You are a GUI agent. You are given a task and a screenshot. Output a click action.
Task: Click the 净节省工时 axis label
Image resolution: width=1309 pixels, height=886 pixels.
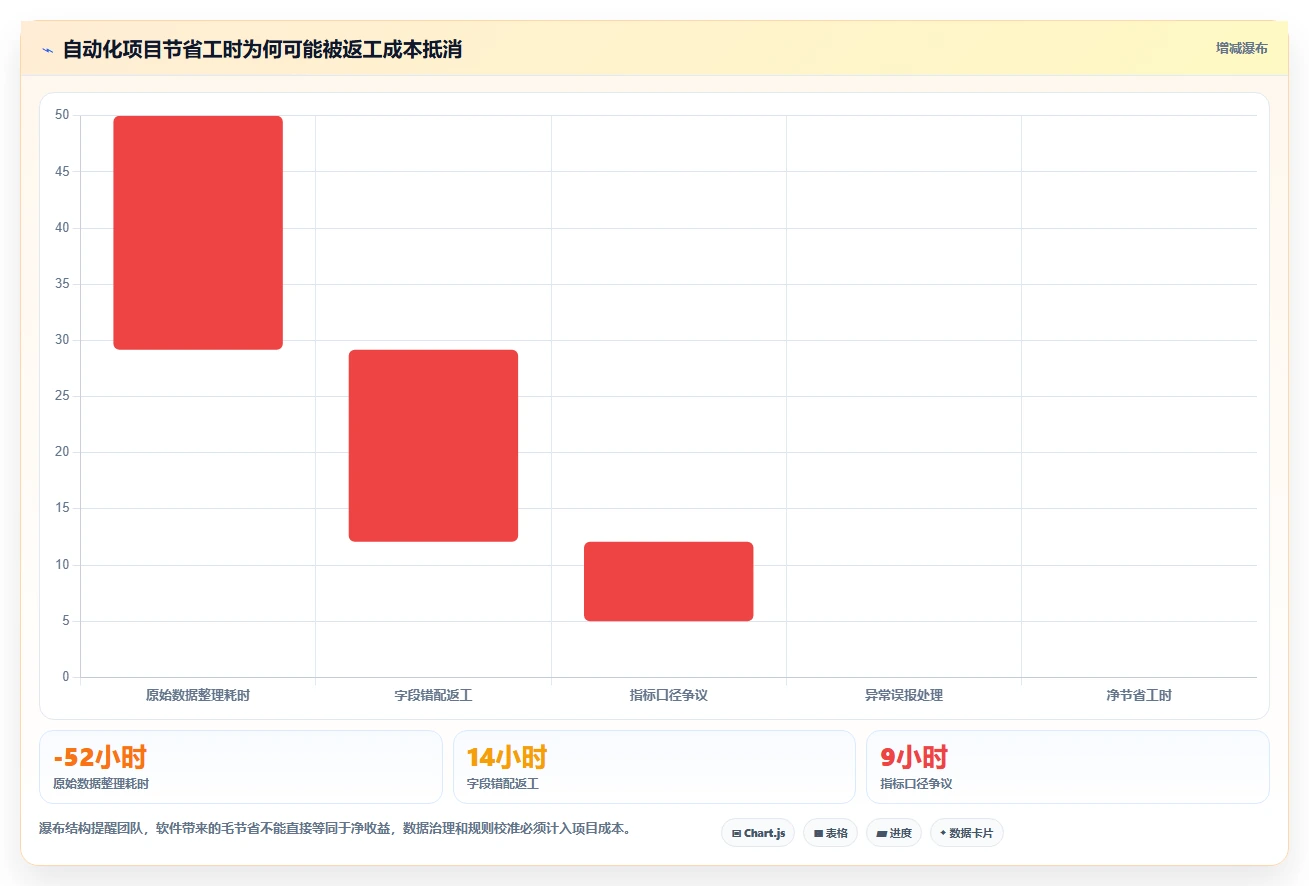click(x=1139, y=695)
